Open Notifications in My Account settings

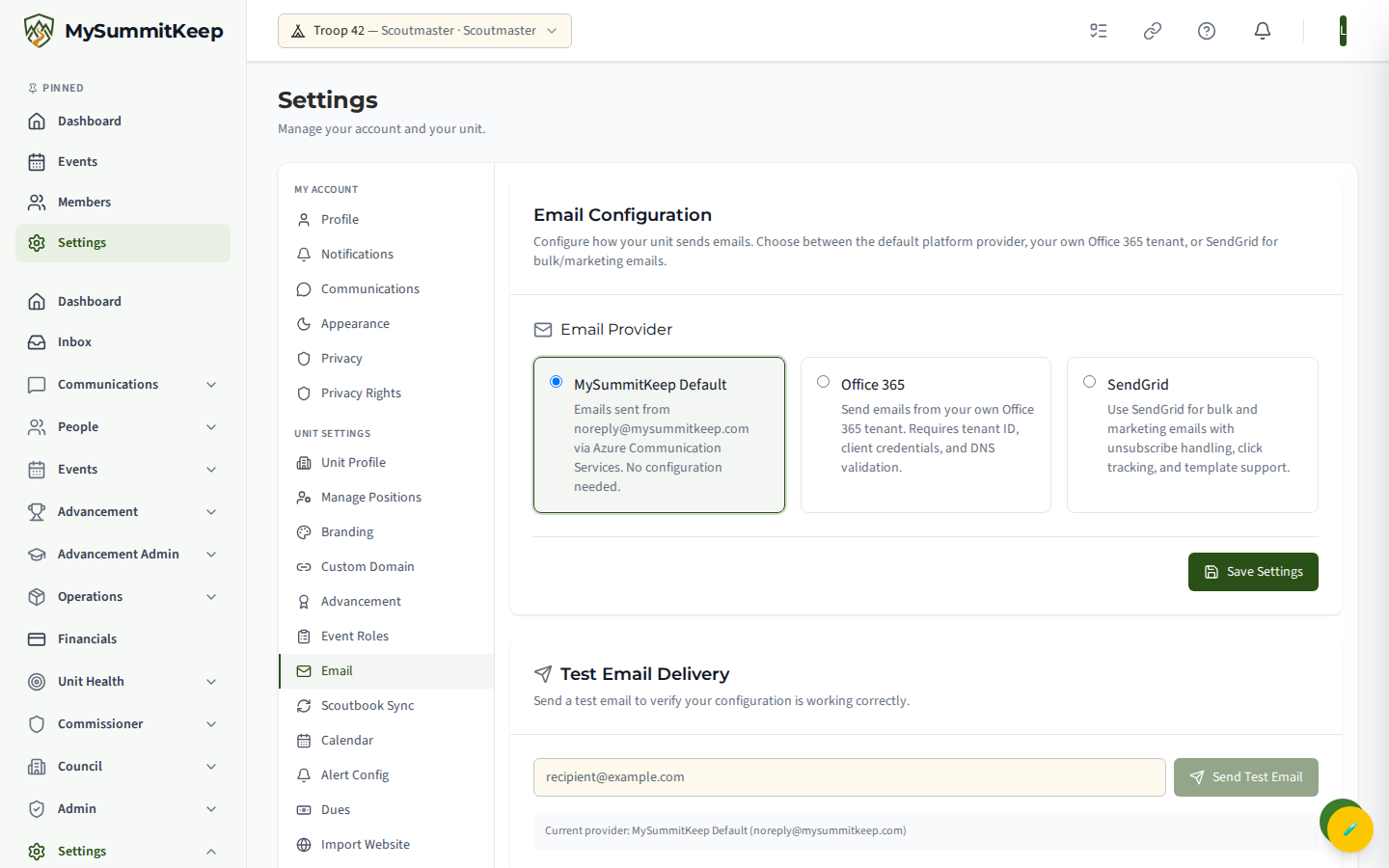pyautogui.click(x=386, y=255)
